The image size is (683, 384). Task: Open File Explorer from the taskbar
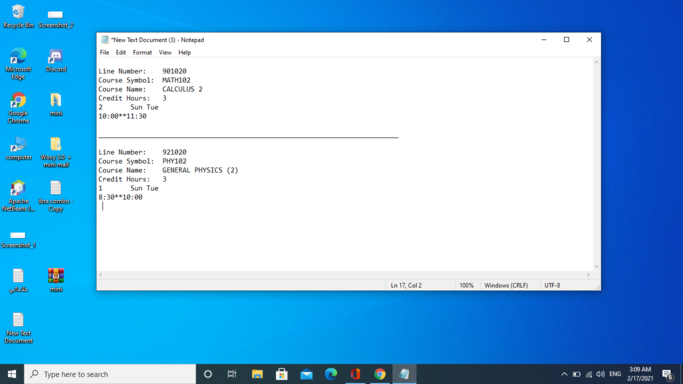click(x=257, y=374)
